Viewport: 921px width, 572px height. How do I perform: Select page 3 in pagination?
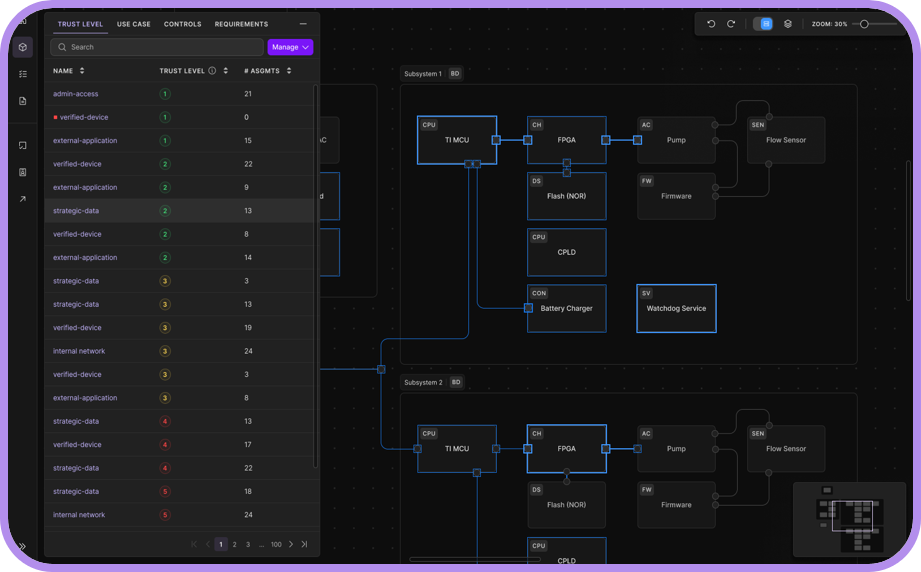click(x=248, y=544)
